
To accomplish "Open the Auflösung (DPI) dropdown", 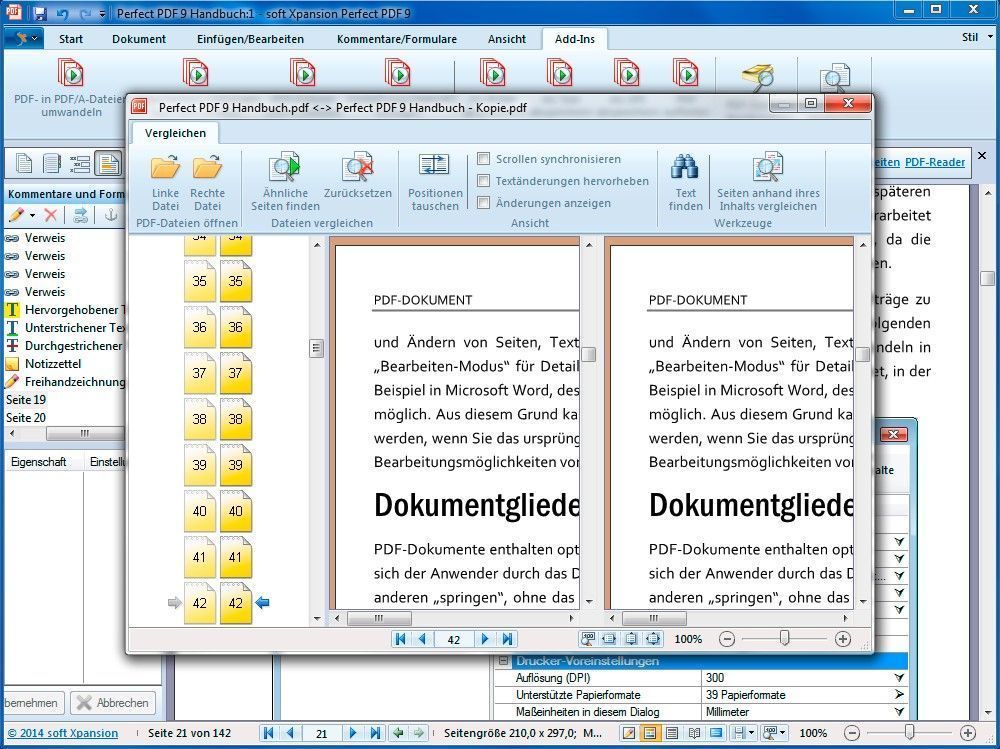I will click(899, 678).
